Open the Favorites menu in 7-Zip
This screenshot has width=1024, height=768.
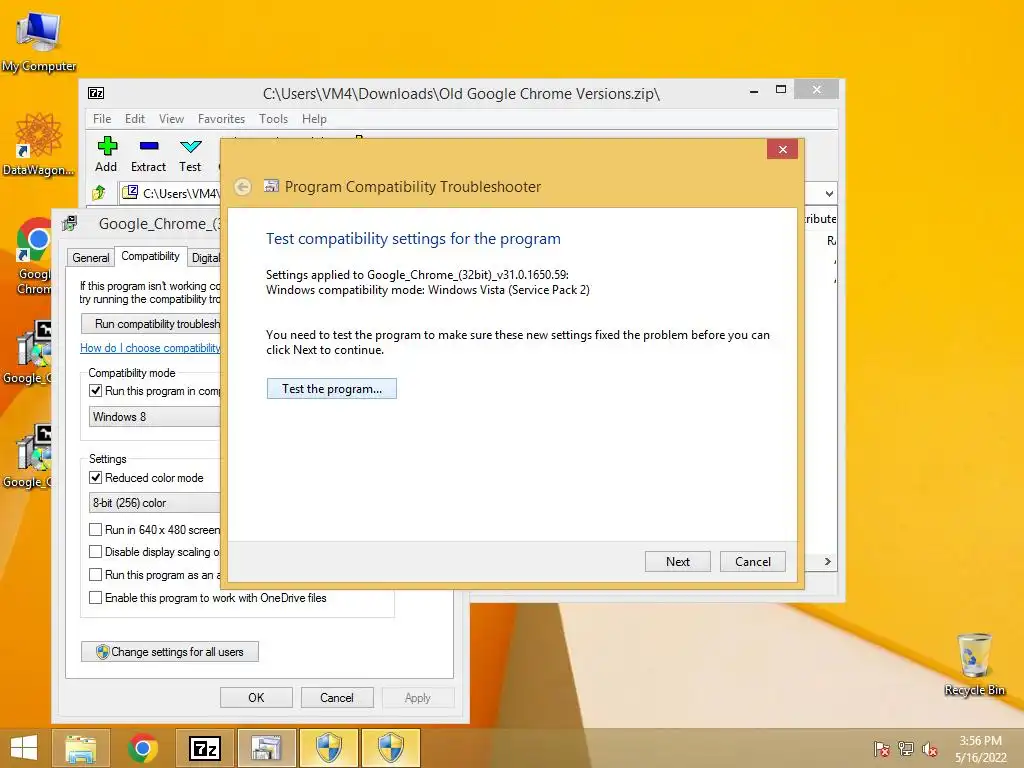click(221, 119)
